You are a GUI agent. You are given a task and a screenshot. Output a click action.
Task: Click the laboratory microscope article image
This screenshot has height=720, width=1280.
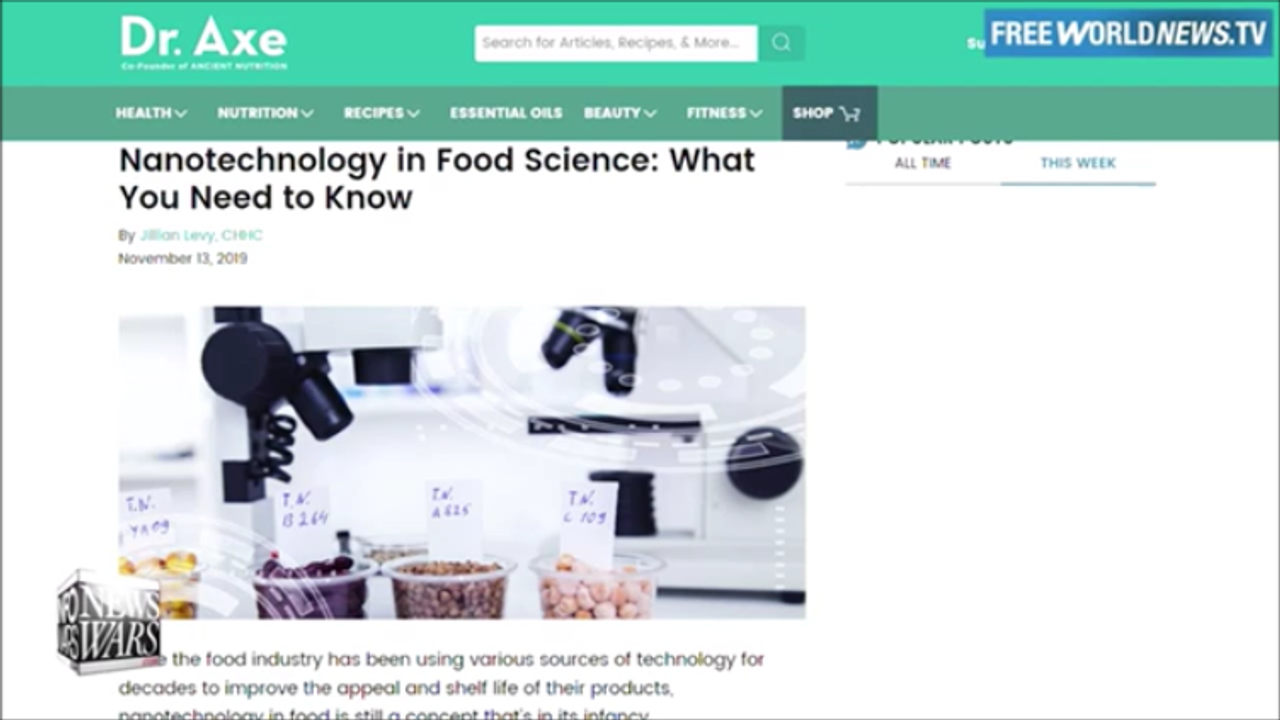[x=462, y=462]
